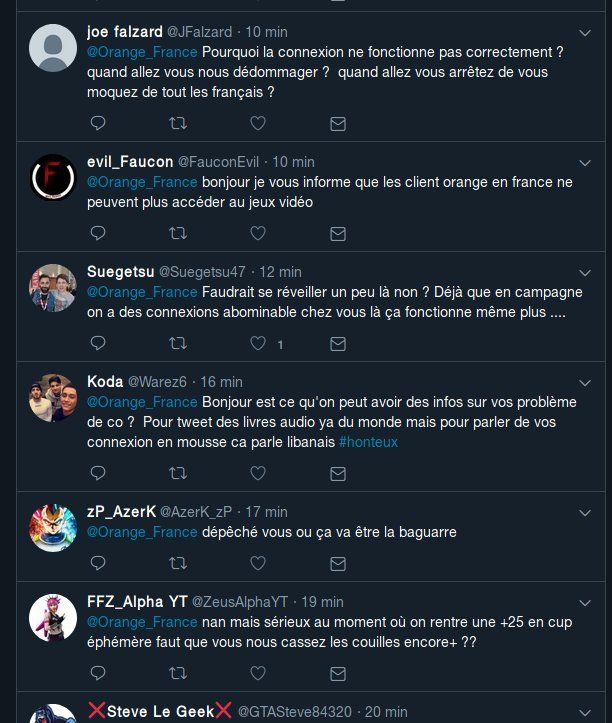Retweet joe falzard's tweet
The image size is (612, 723).
click(x=178, y=123)
